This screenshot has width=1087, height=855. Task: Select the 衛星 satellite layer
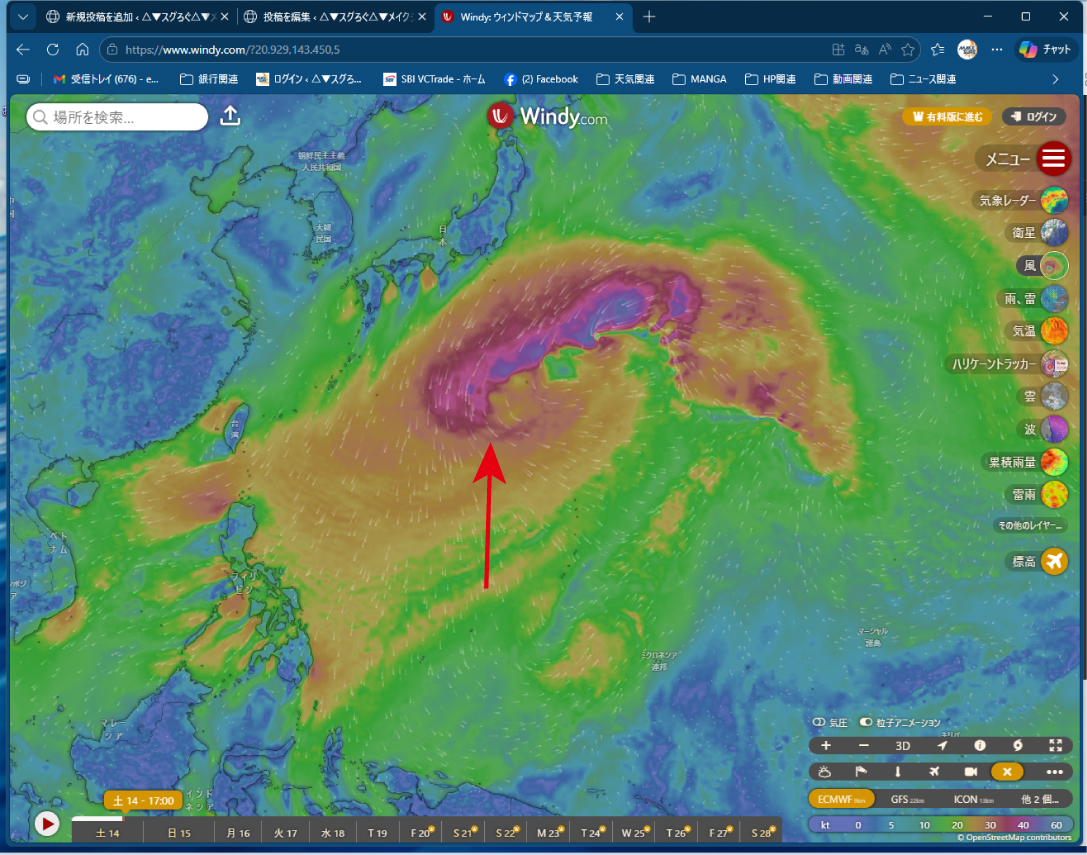click(1054, 233)
